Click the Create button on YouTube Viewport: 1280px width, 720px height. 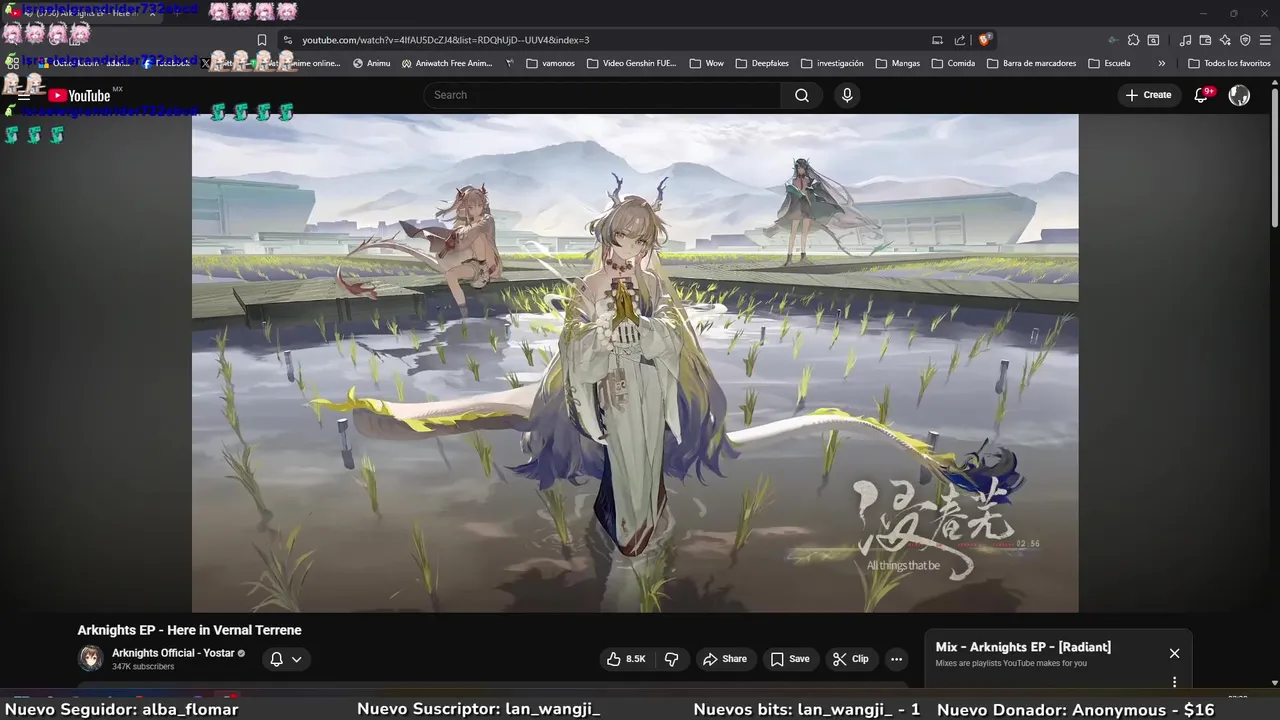(1148, 95)
